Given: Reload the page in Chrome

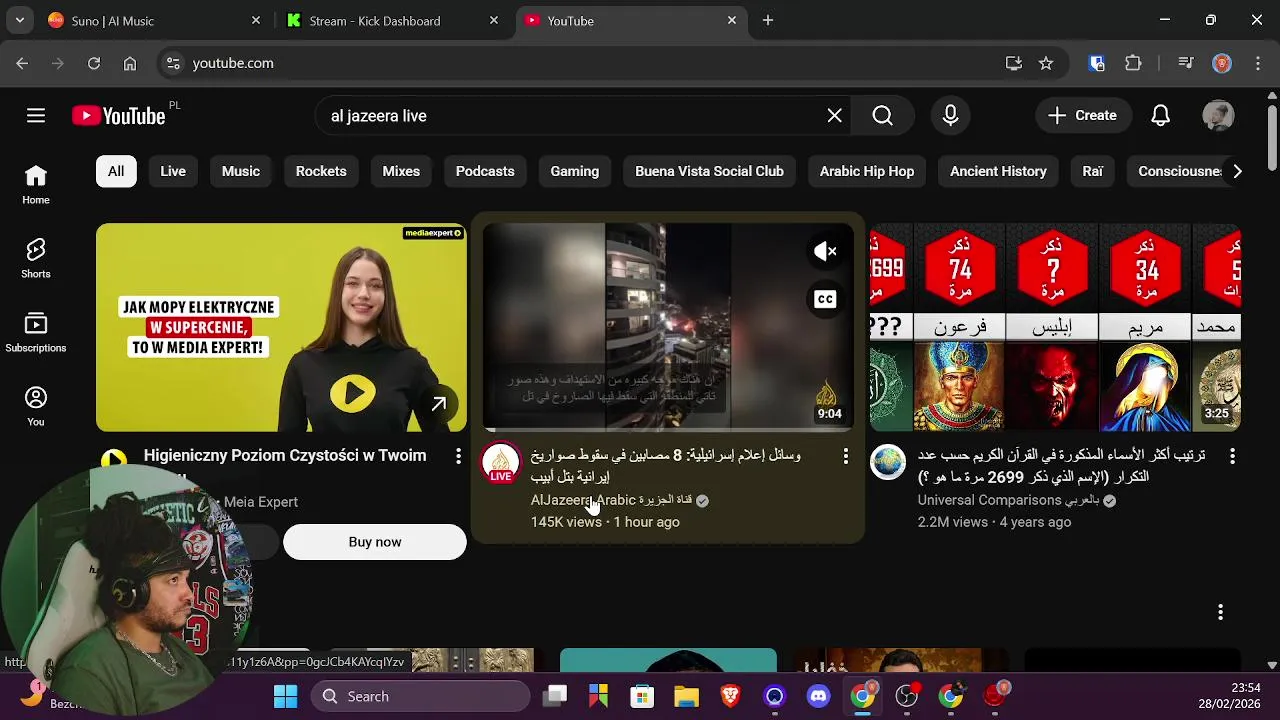Looking at the screenshot, I should point(94,63).
